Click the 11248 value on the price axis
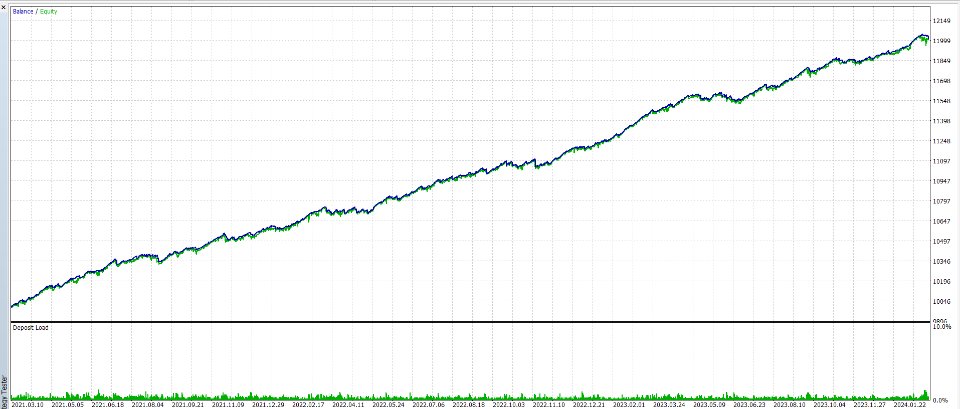 tap(942, 142)
